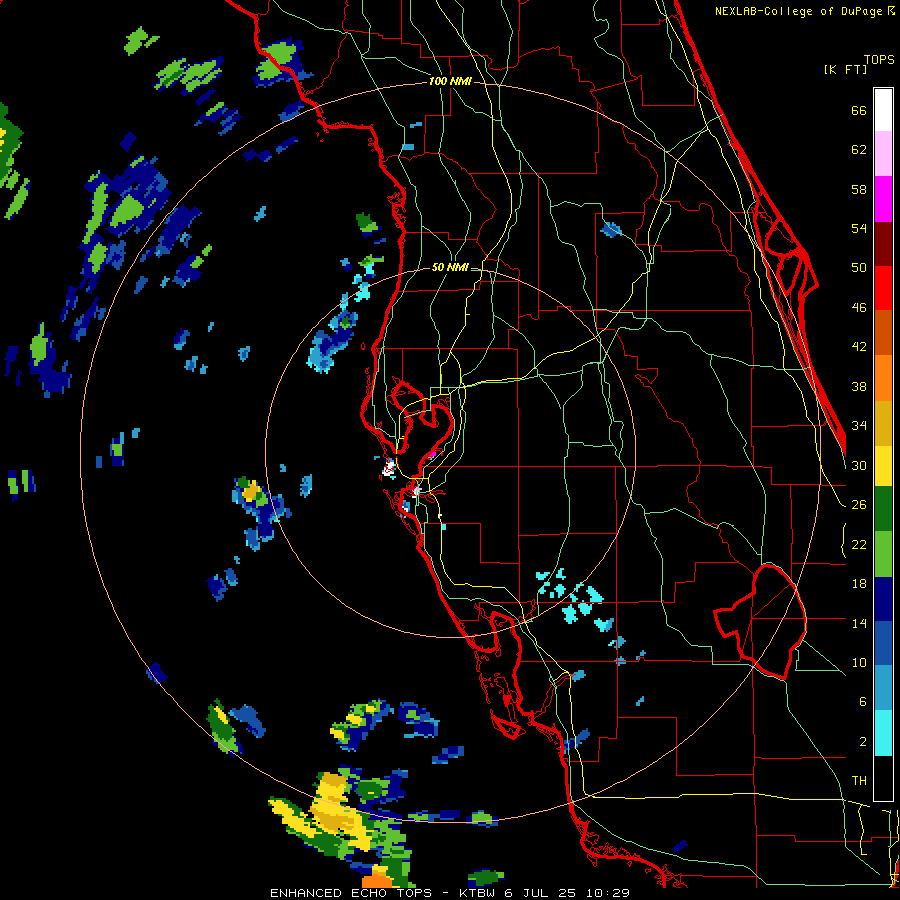Select the dark green 26 kft legend swatch

pyautogui.click(x=883, y=509)
